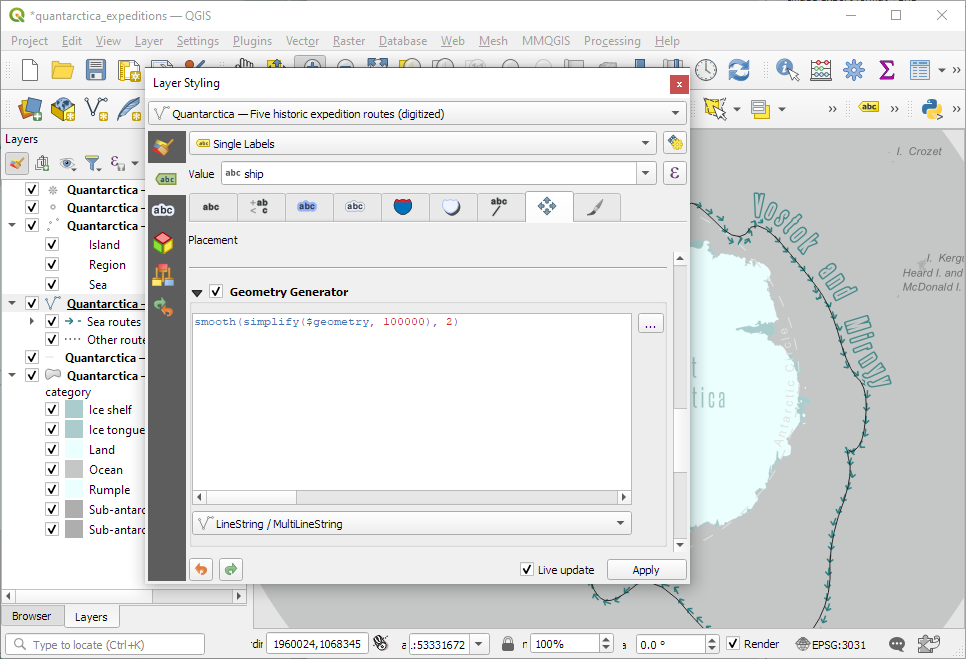
Task: Open project folder icon in toolbar
Action: (62, 70)
